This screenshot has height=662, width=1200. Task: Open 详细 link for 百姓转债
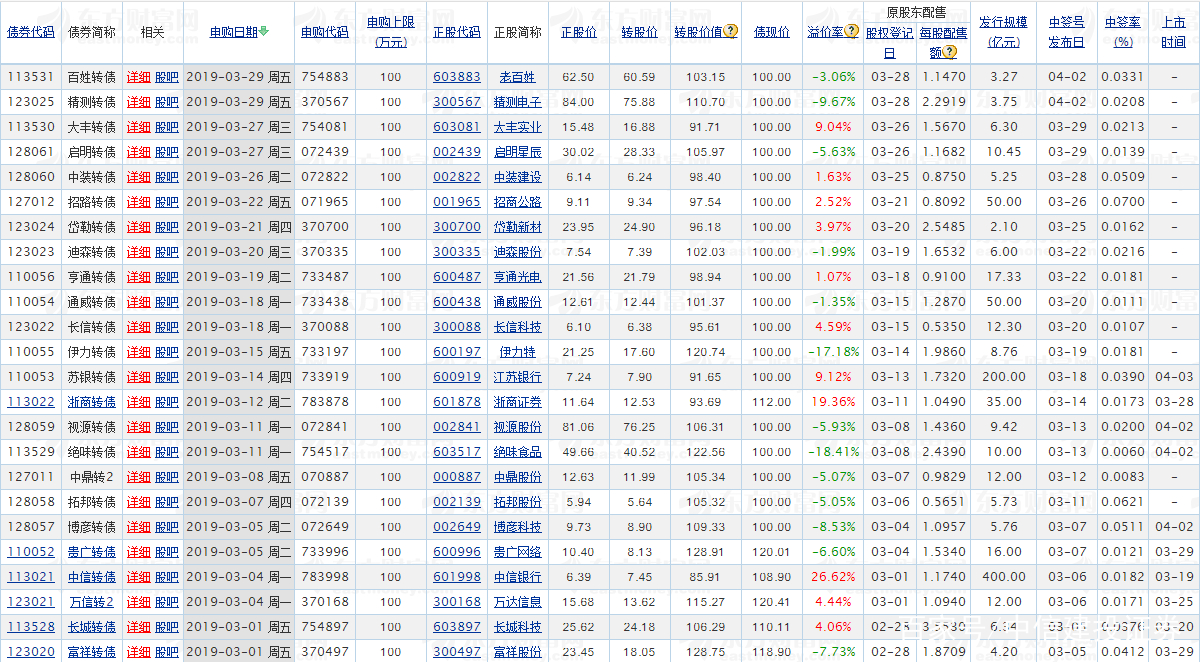point(138,77)
